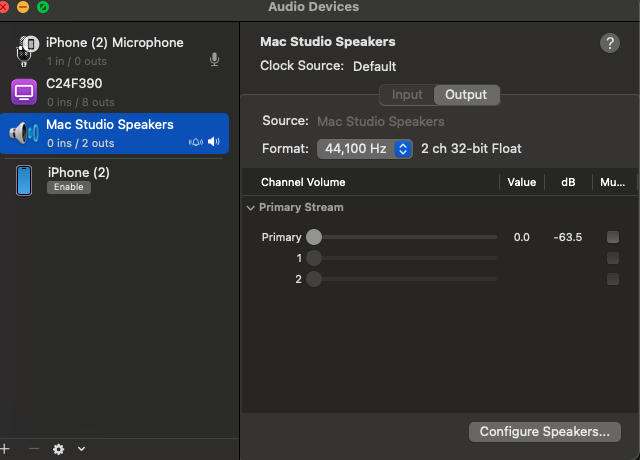Click the Primary value 0.0 field
Viewport: 640px width, 460px height.
(522, 237)
